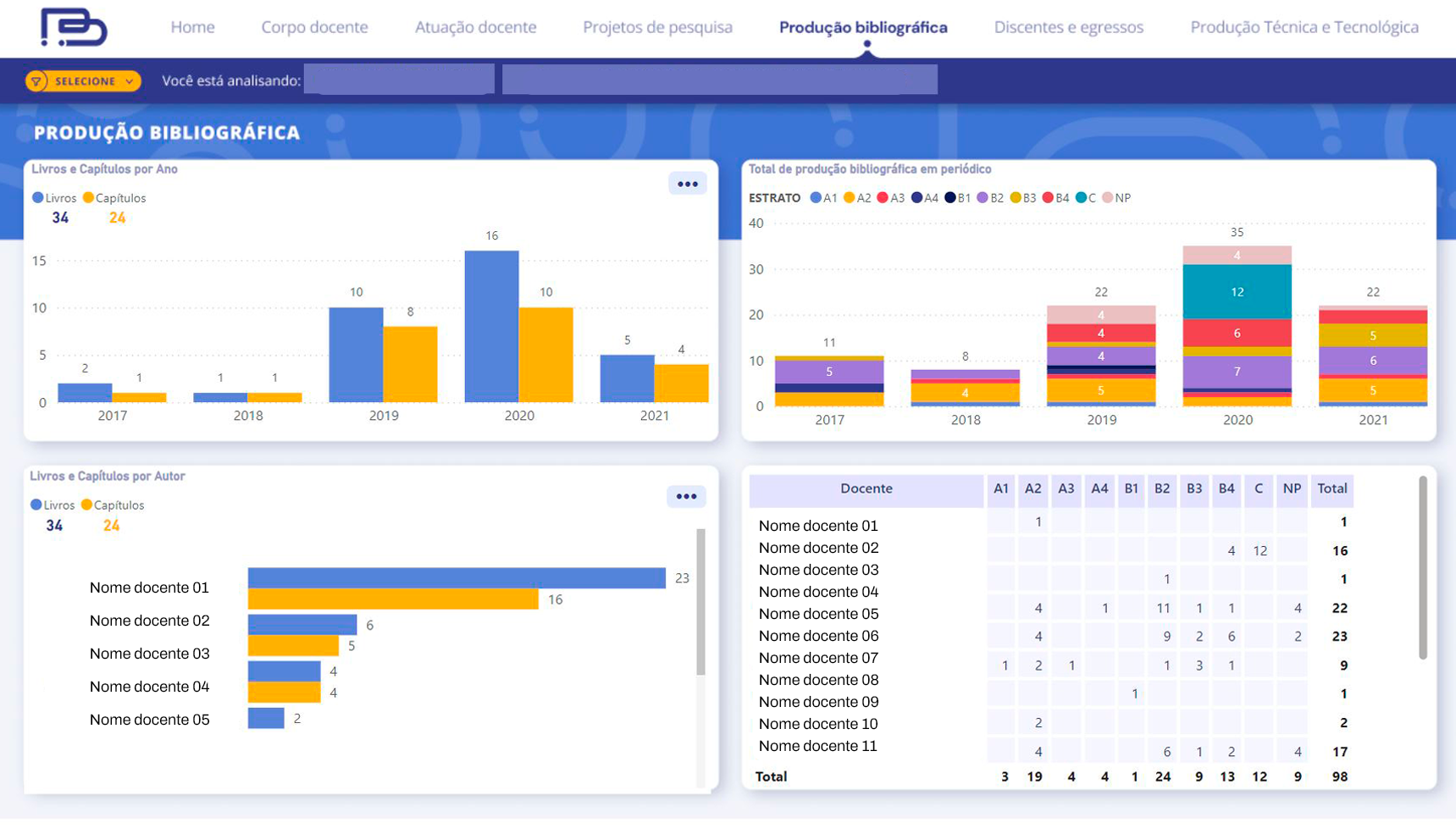The height and width of the screenshot is (828, 1456).
Task: Click Livros legend dot in per-author chart
Action: coord(36,505)
